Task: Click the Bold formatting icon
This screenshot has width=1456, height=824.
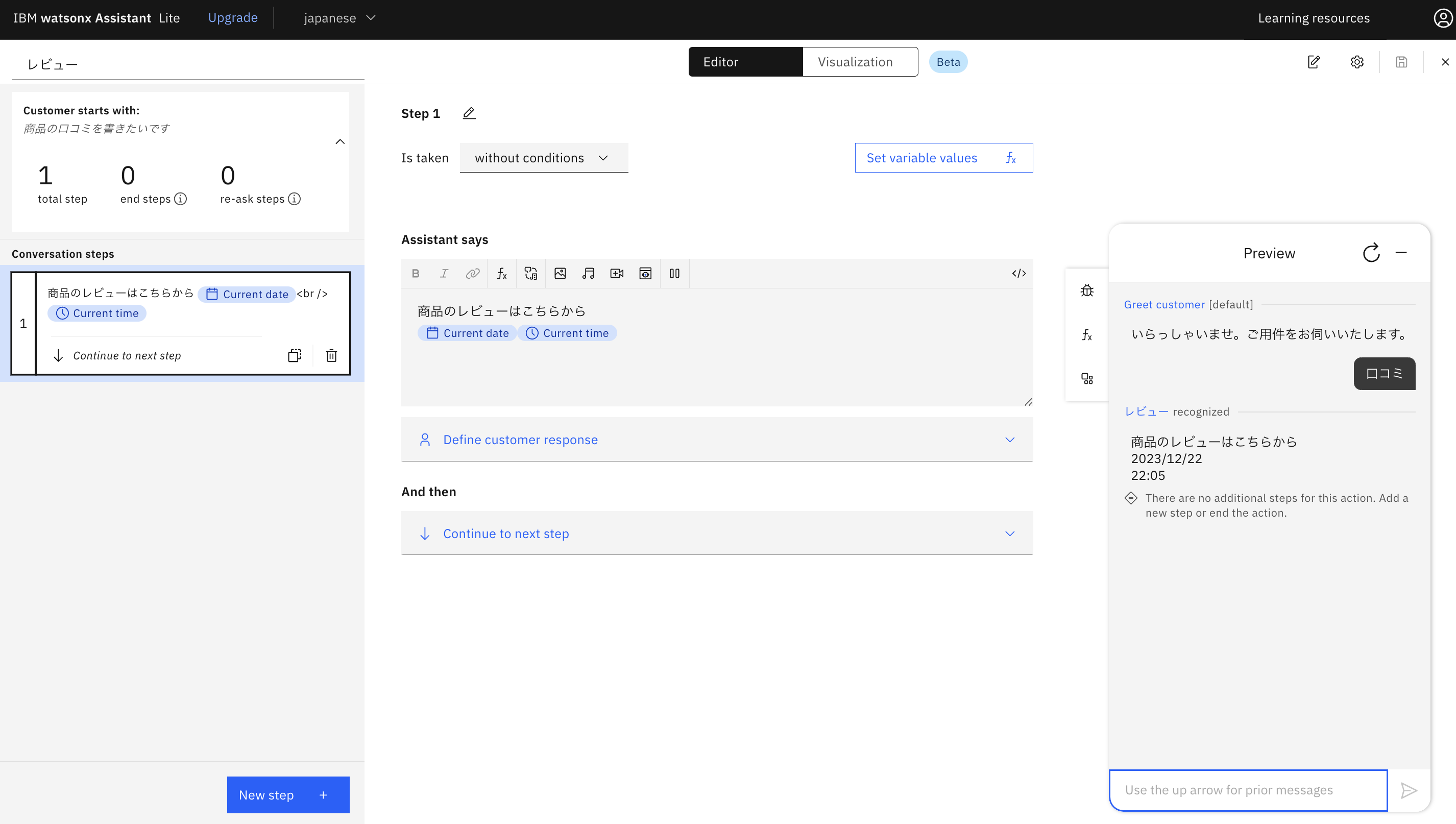Action: click(416, 273)
